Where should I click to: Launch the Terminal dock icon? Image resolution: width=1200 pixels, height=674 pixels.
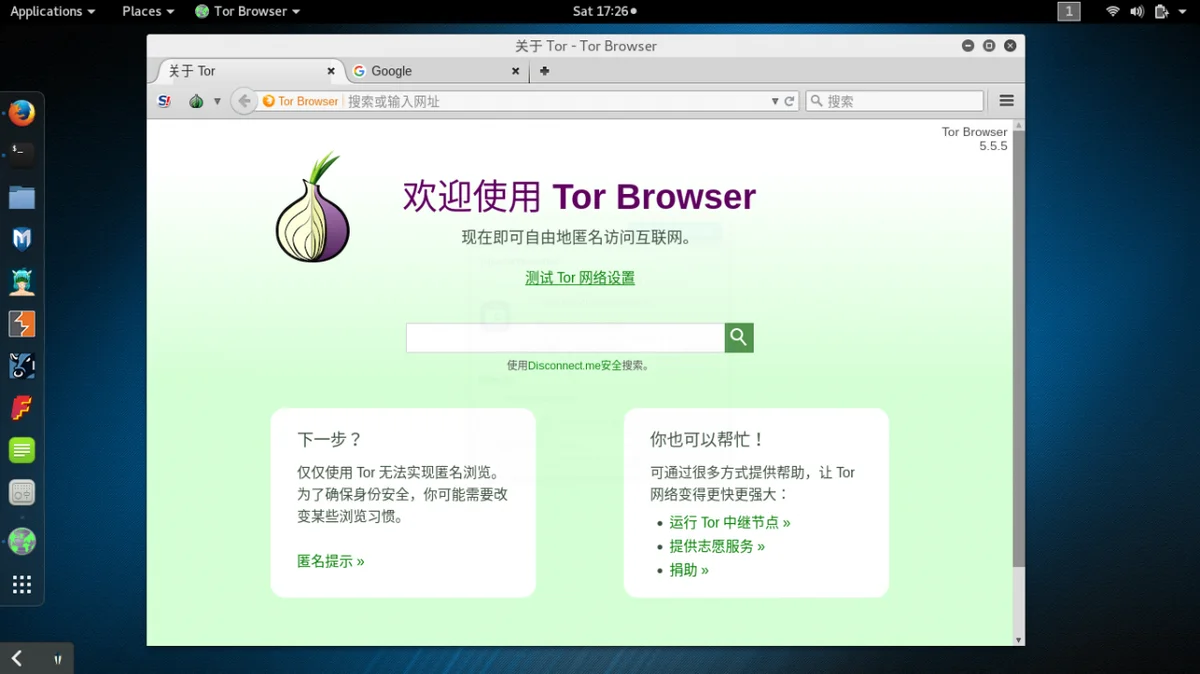(x=22, y=153)
